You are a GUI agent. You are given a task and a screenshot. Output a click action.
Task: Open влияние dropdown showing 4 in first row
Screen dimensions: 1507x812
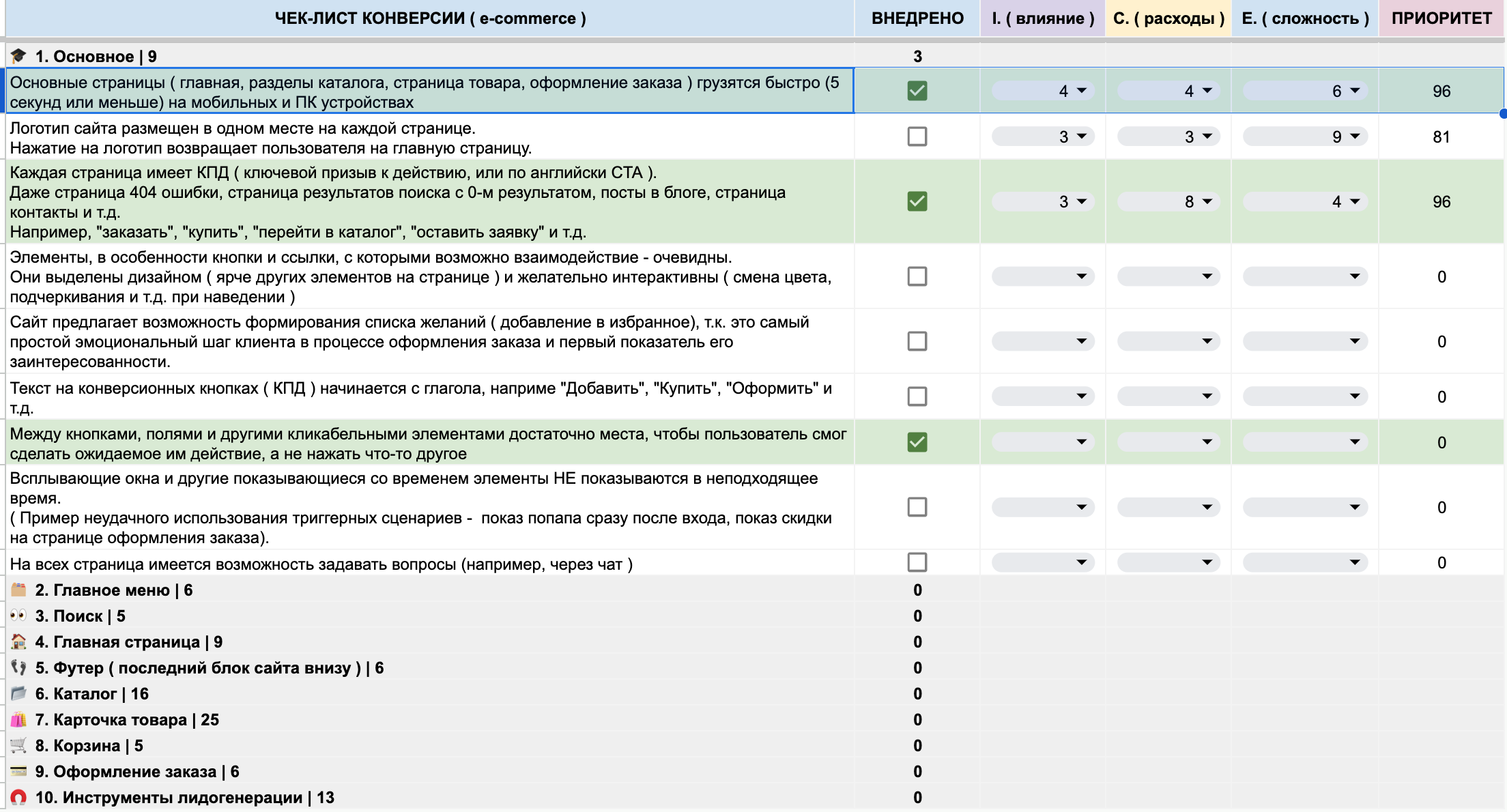click(x=1081, y=91)
